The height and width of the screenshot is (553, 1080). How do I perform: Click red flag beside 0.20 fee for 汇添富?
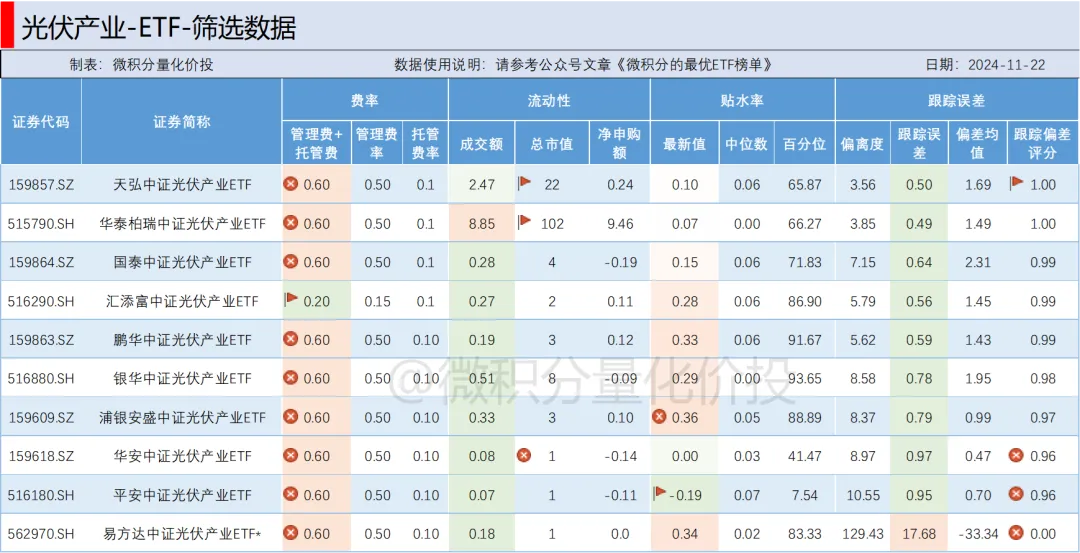[x=292, y=300]
